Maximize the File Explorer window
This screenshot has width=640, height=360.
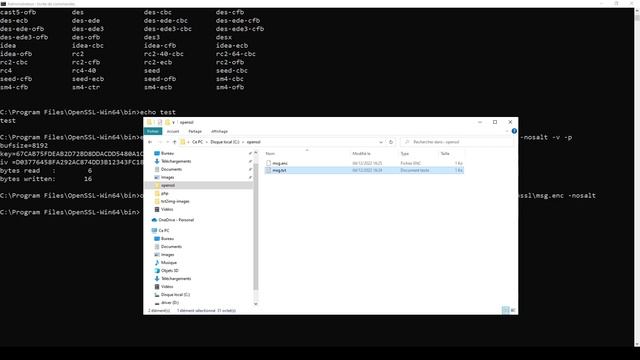pos(495,122)
